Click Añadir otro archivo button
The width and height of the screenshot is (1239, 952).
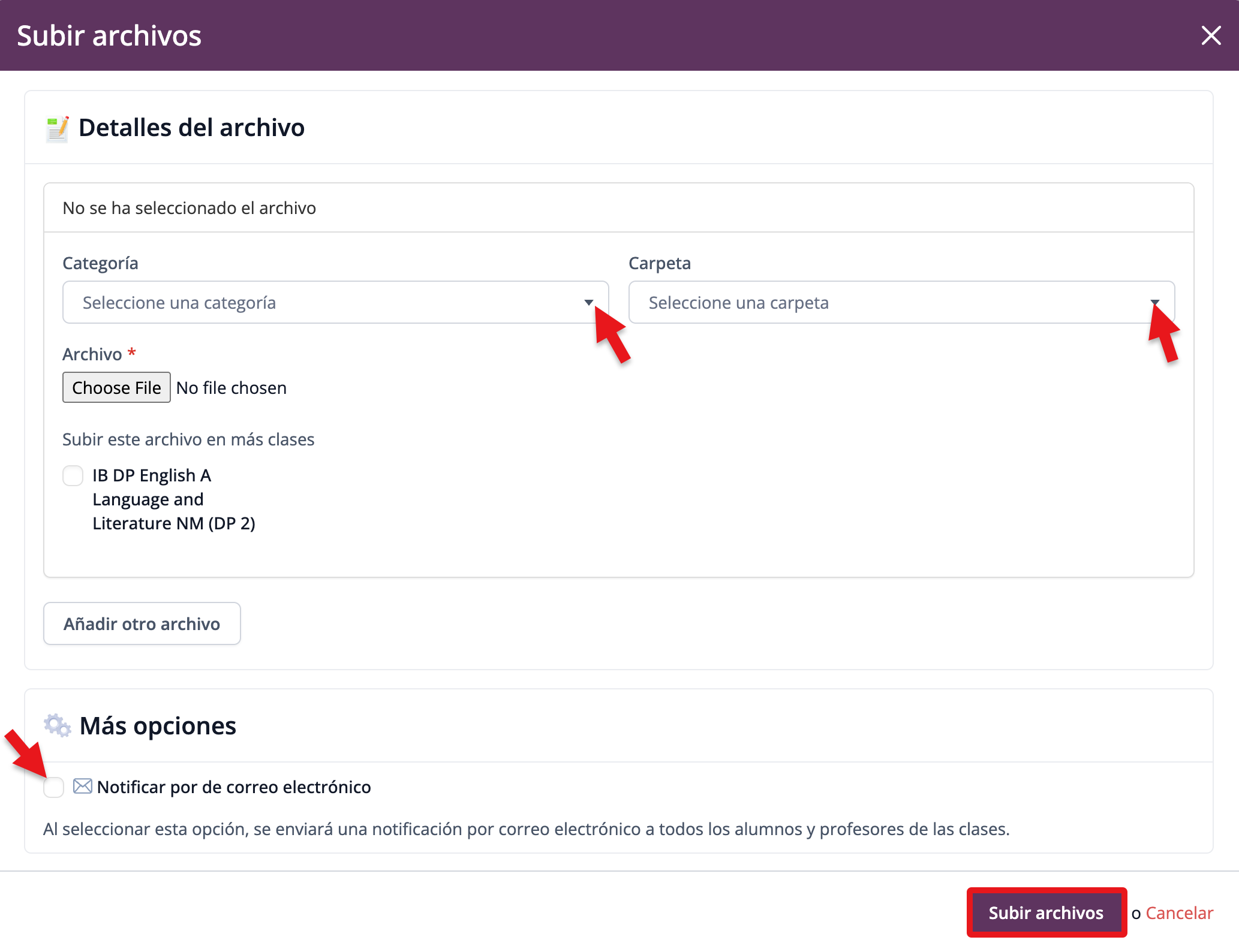coord(142,623)
